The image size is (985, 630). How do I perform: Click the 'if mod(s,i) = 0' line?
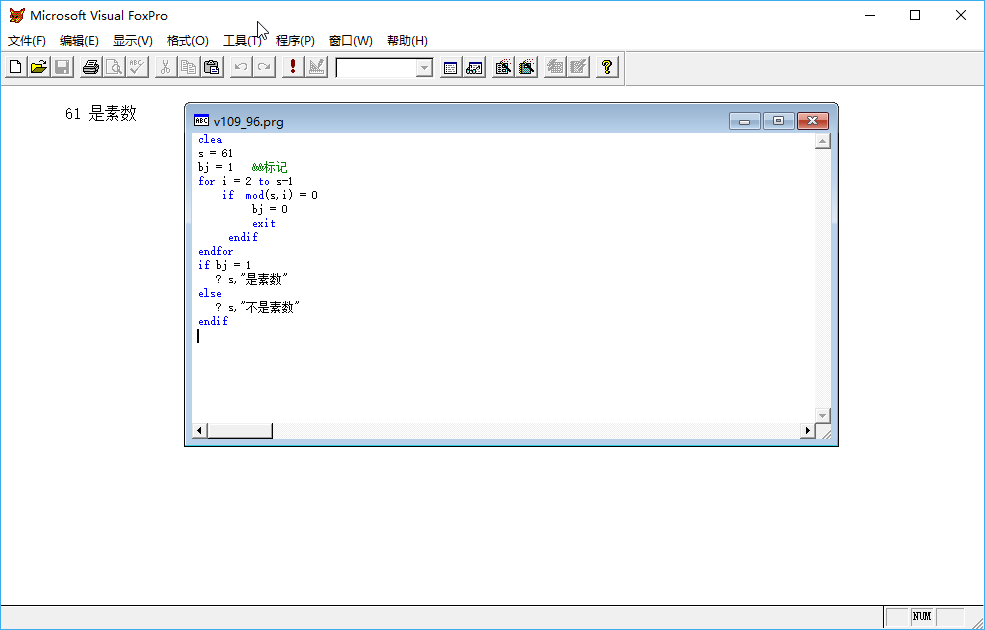click(269, 195)
